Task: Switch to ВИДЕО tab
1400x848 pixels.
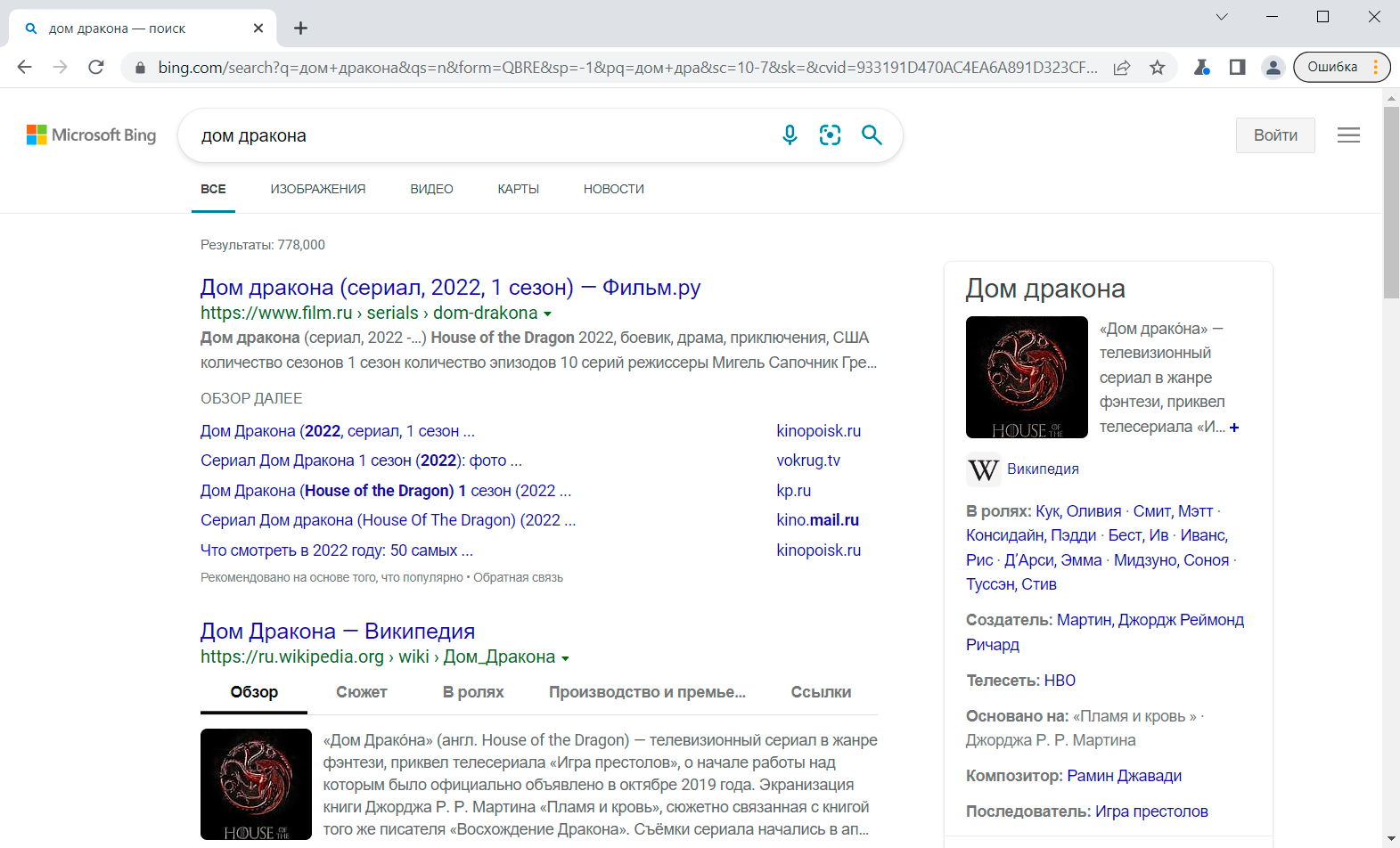Action: pyautogui.click(x=431, y=189)
